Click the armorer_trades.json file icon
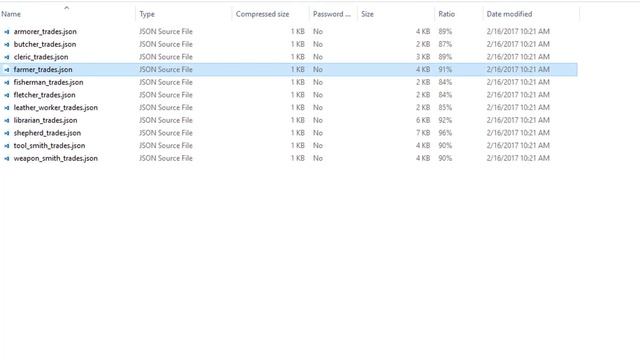This screenshot has width=640, height=360. click(7, 32)
